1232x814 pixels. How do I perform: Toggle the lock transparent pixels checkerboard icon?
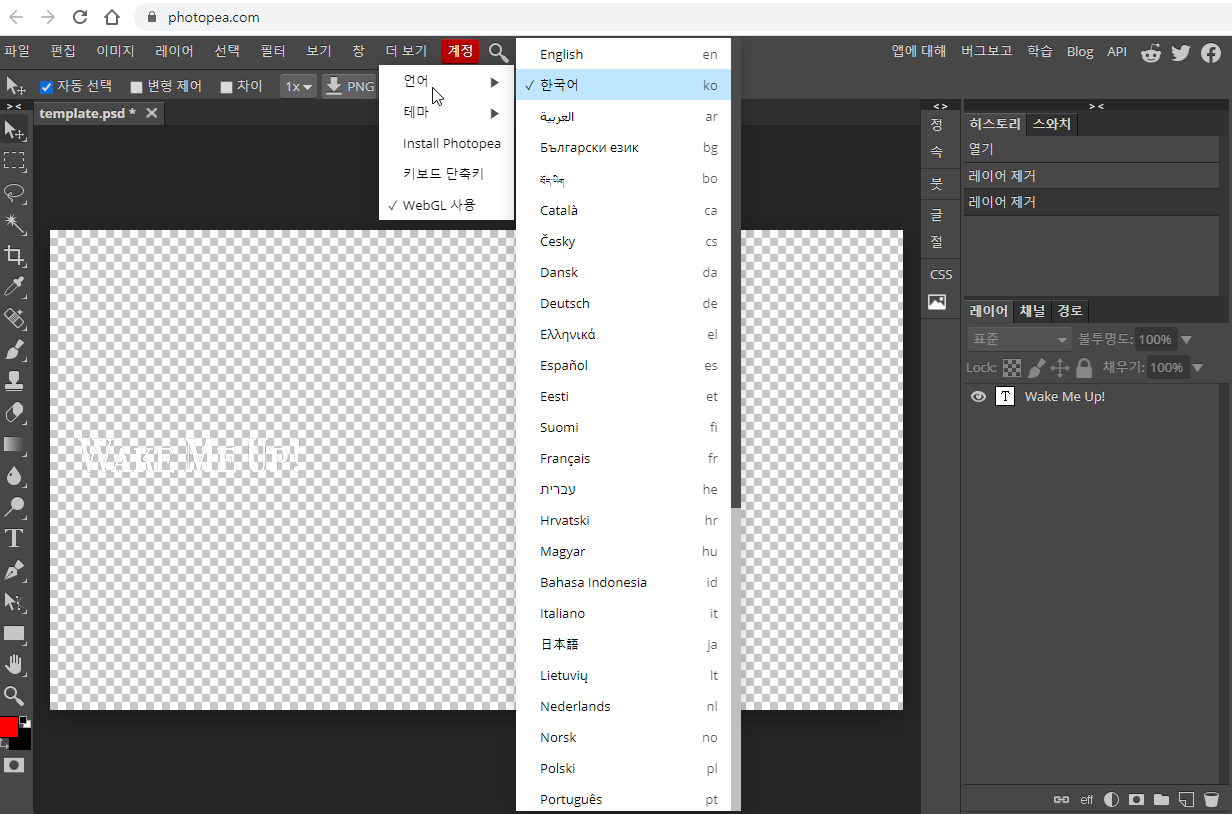1012,368
